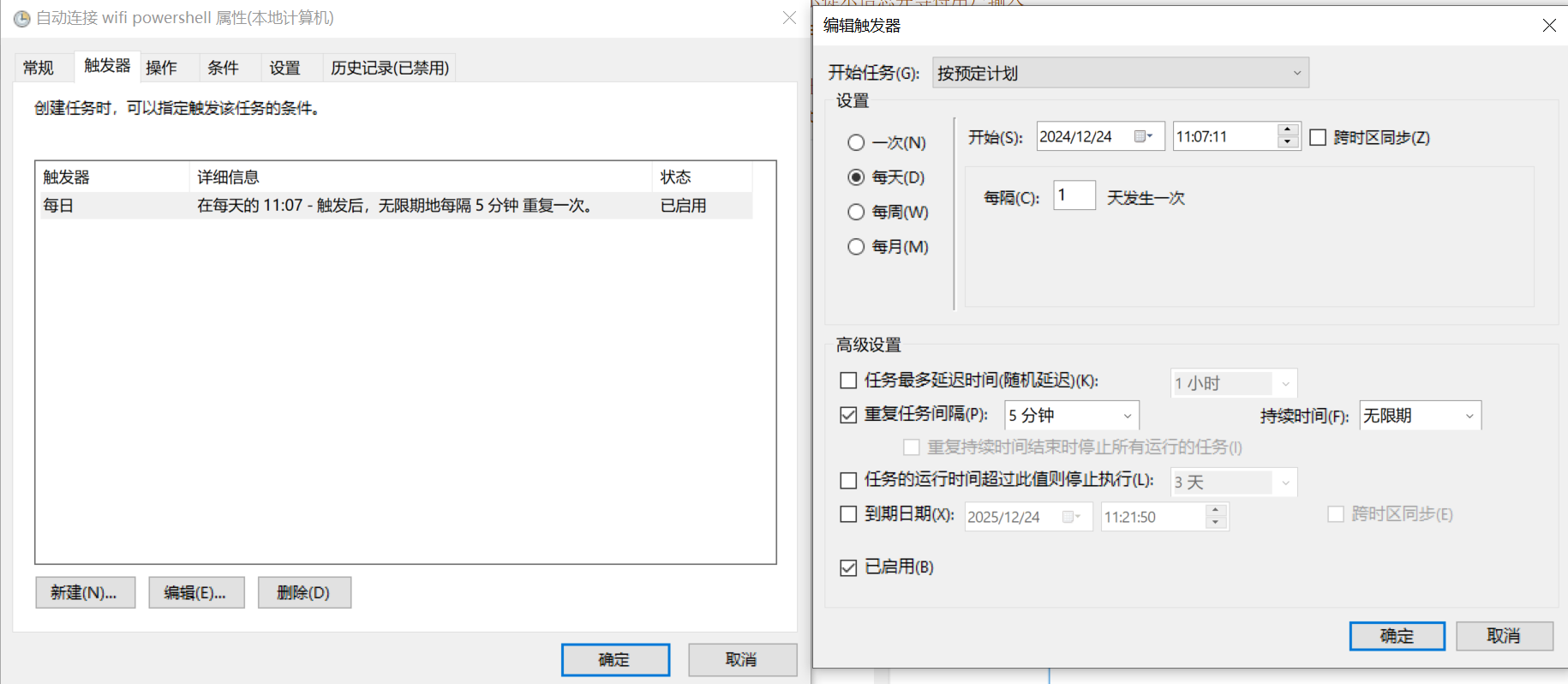Click the 状态 column header
The image size is (1568, 684).
point(702,177)
